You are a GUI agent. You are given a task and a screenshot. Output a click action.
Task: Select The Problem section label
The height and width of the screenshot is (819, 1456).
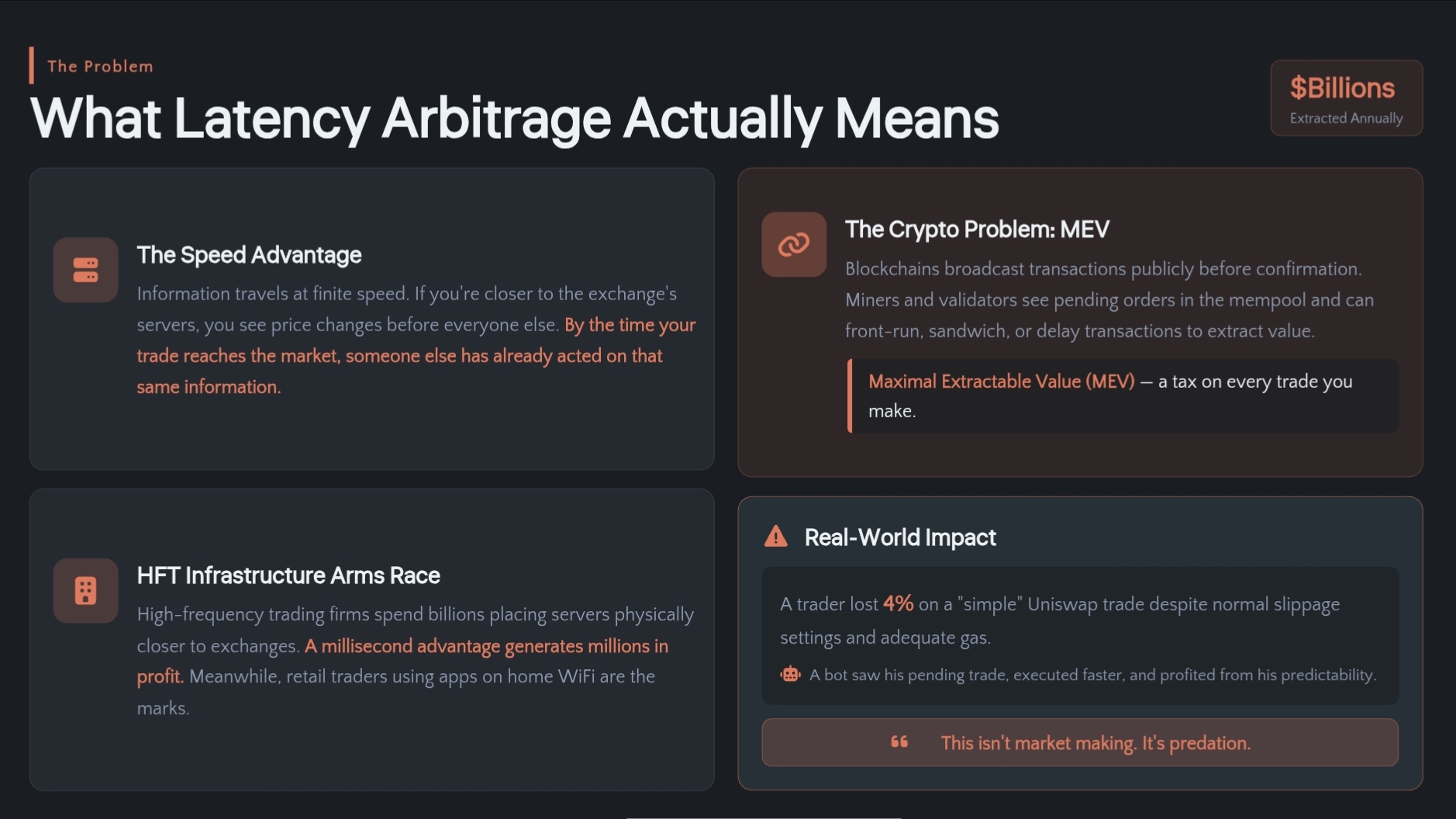point(100,66)
